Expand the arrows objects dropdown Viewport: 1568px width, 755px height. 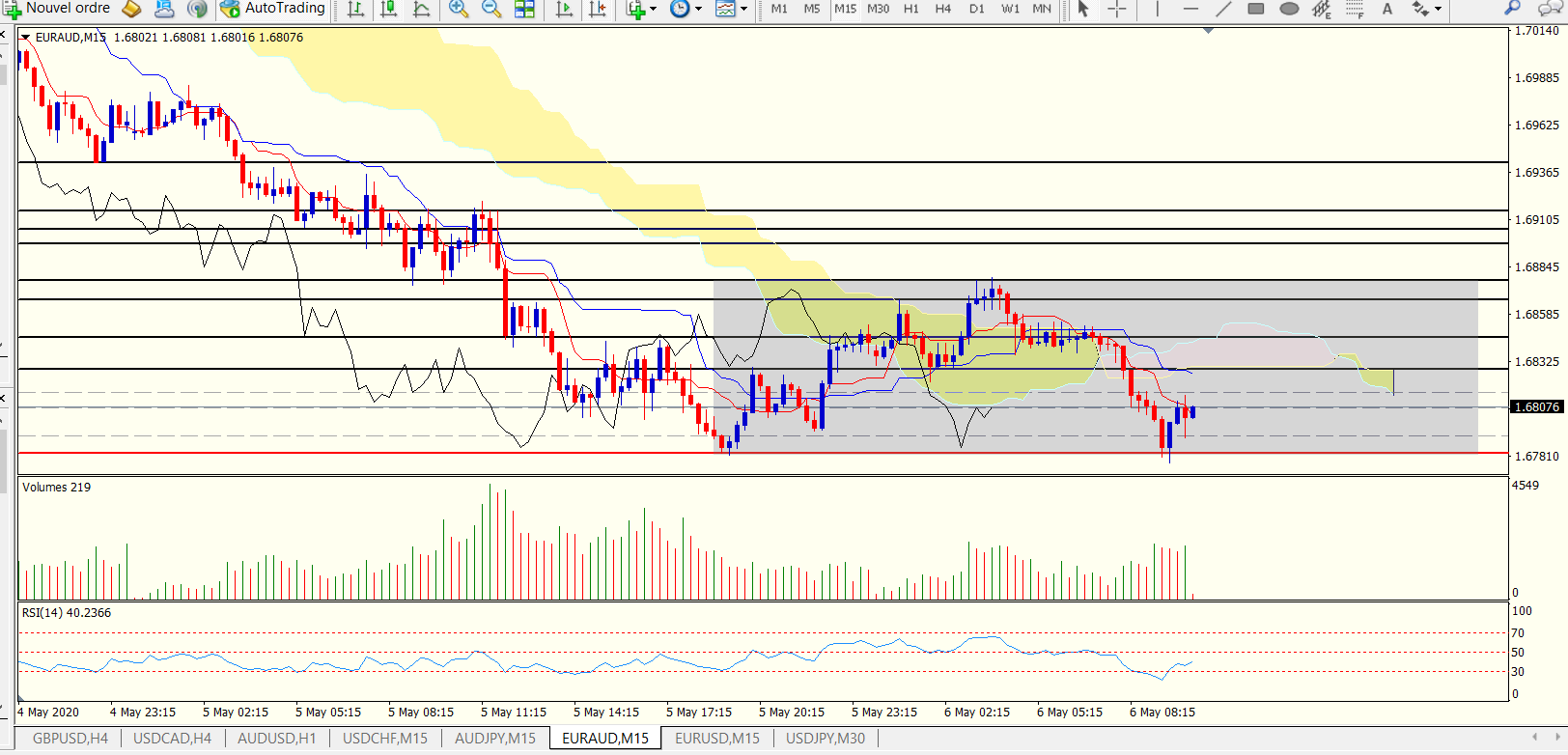click(x=1438, y=9)
